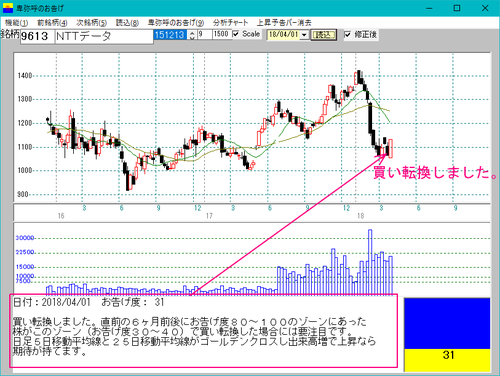
Task: Click the 銘柄 label
Action: 10,34
